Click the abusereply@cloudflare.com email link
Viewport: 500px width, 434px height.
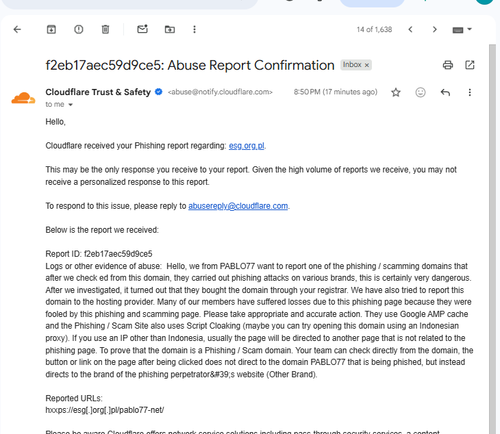pyautogui.click(x=238, y=206)
